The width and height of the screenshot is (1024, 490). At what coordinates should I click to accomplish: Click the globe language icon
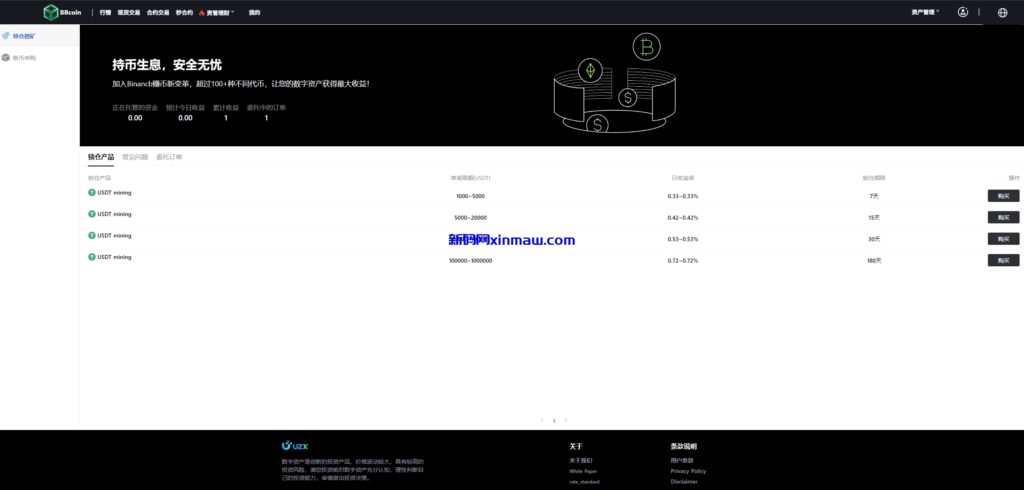1002,13
